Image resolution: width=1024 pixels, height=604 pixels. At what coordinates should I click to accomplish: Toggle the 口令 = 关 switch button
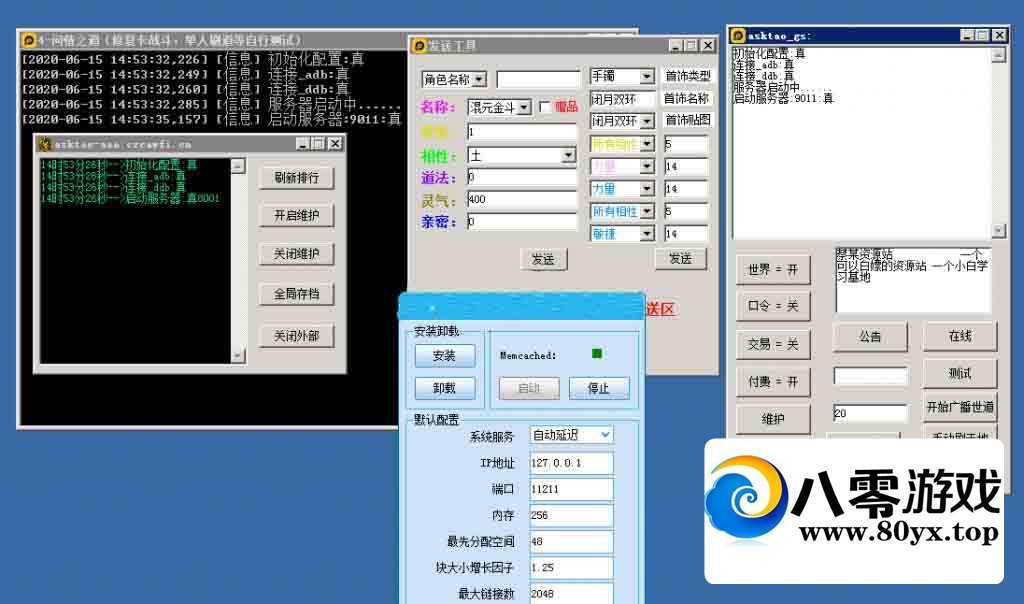(x=773, y=306)
